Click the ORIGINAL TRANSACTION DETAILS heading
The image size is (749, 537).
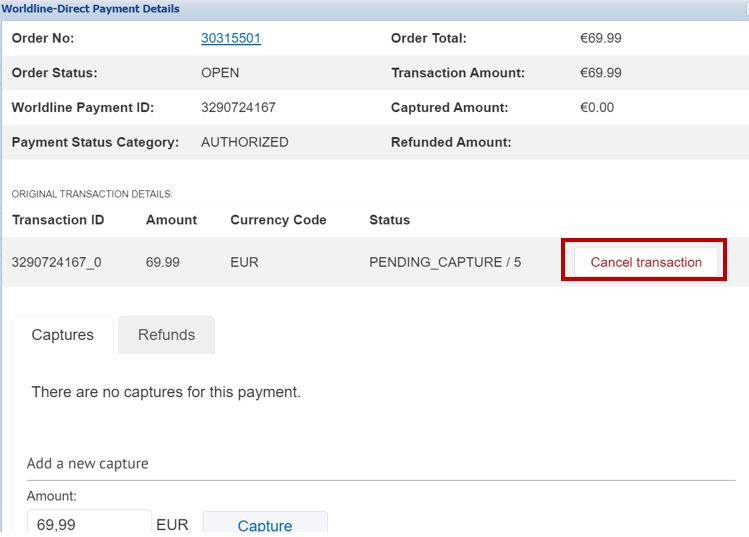click(92, 194)
